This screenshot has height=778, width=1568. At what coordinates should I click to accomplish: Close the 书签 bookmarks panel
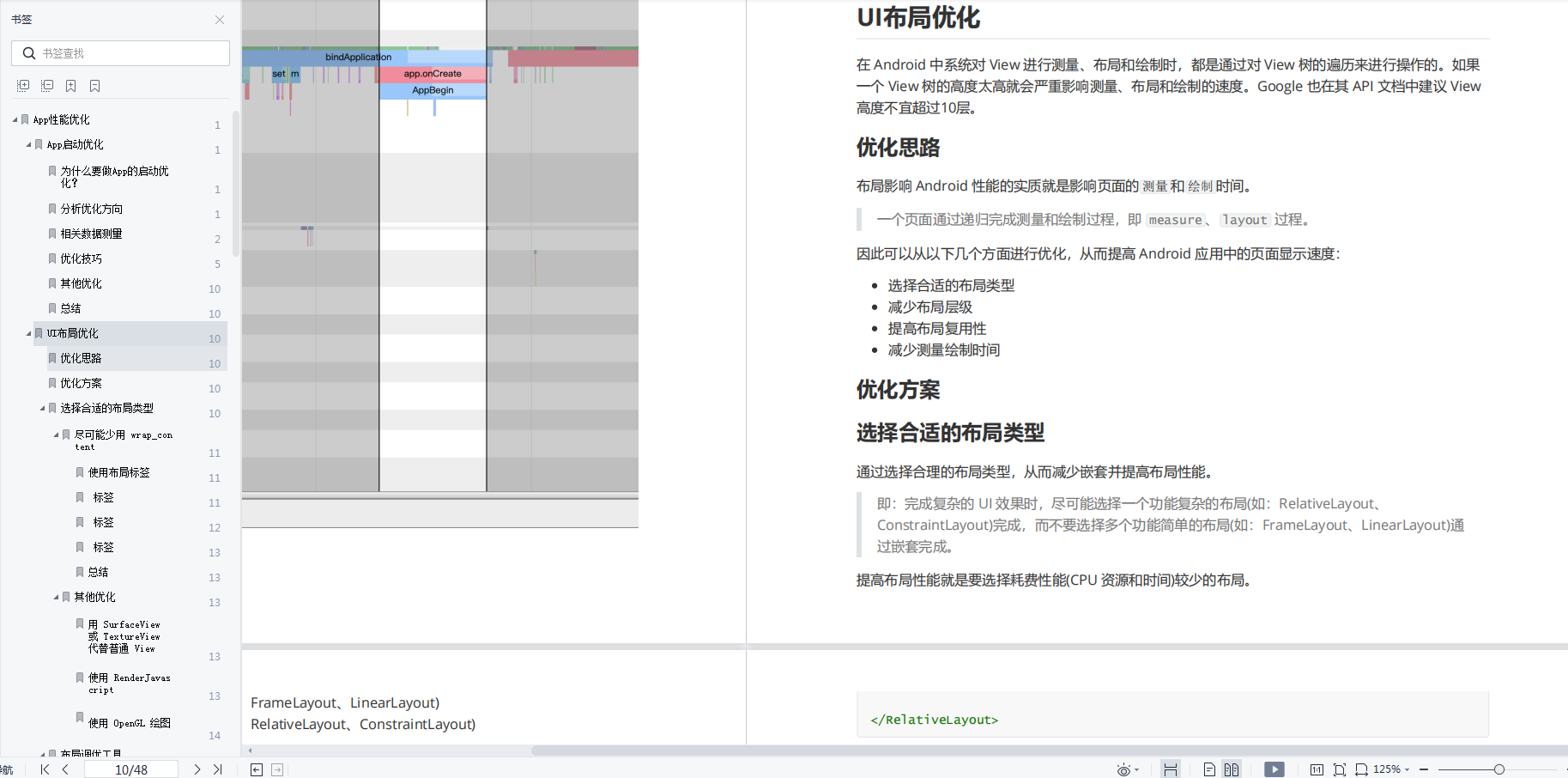[x=220, y=19]
